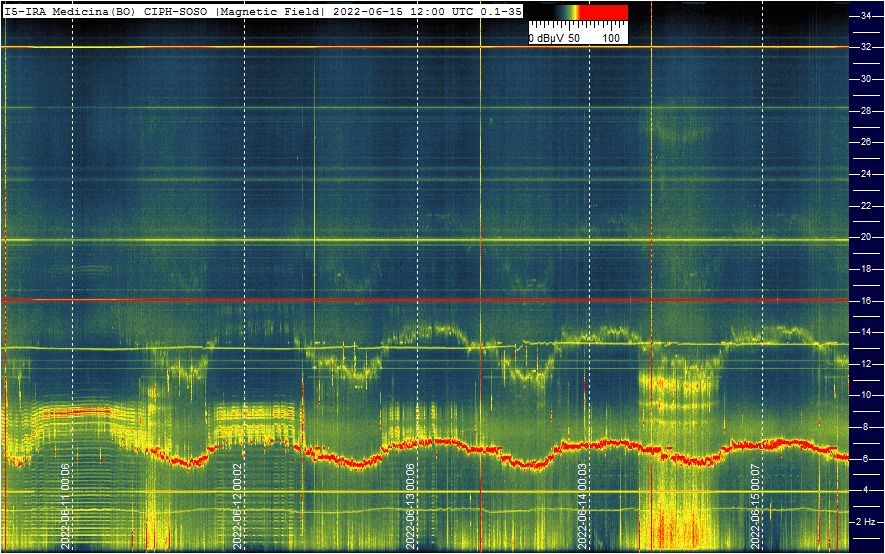This screenshot has width=885, height=554.
Task: Click the Magnetic Field title text
Action: pos(270,11)
